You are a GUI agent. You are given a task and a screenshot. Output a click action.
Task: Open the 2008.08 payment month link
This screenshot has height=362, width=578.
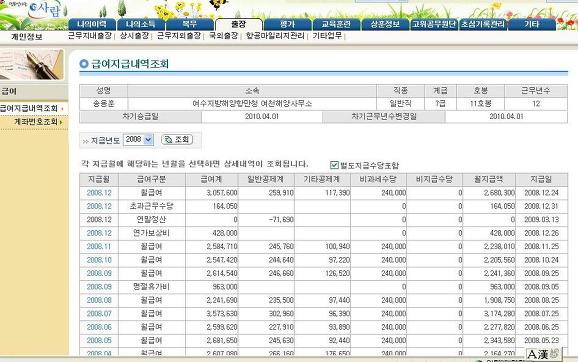click(99, 300)
